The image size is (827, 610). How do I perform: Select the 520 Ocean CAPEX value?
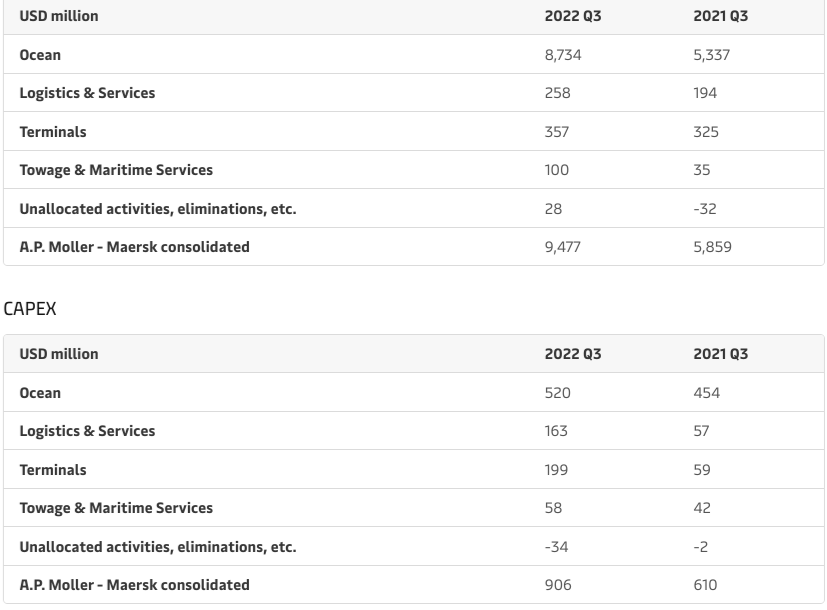[557, 393]
